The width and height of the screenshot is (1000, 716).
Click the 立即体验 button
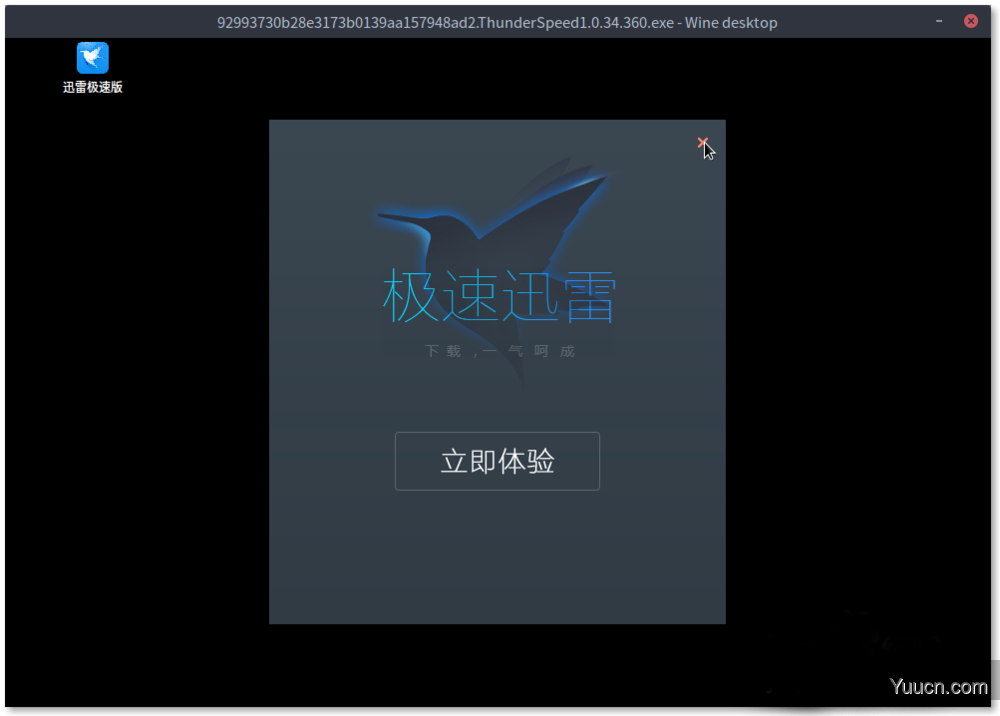tap(497, 461)
